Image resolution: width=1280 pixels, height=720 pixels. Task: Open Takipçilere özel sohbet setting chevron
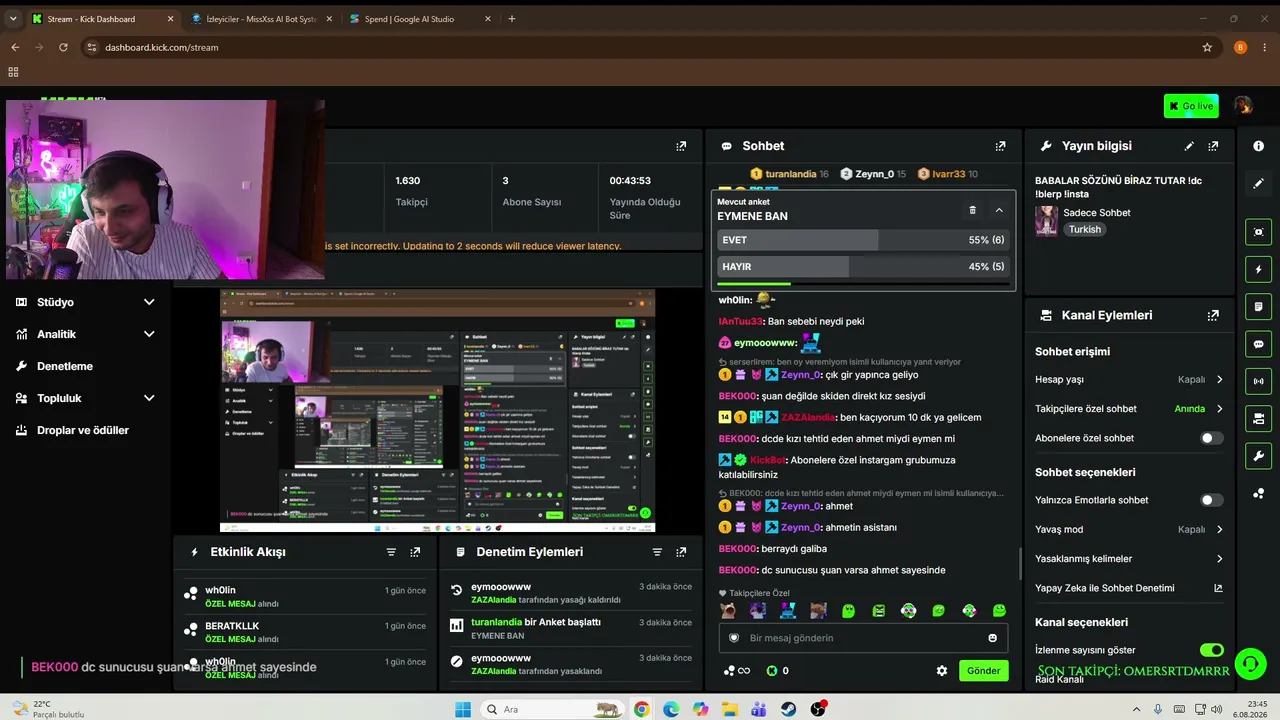[x=1219, y=409]
